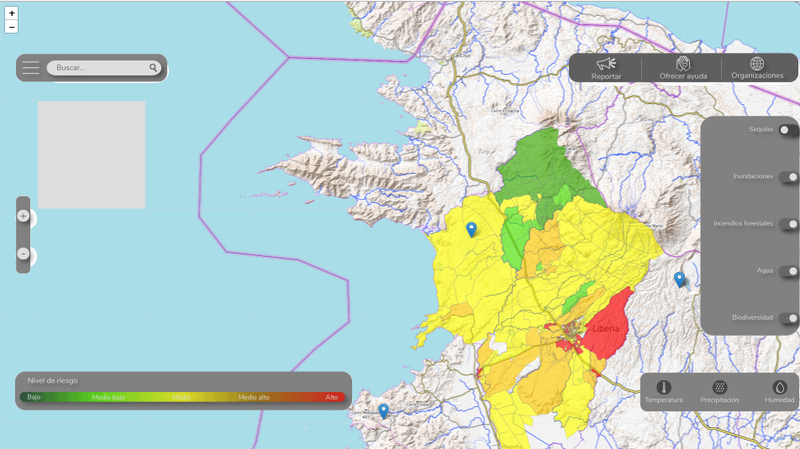Click the blue map pin east of Liberia
This screenshot has width=800, height=449.
[680, 279]
